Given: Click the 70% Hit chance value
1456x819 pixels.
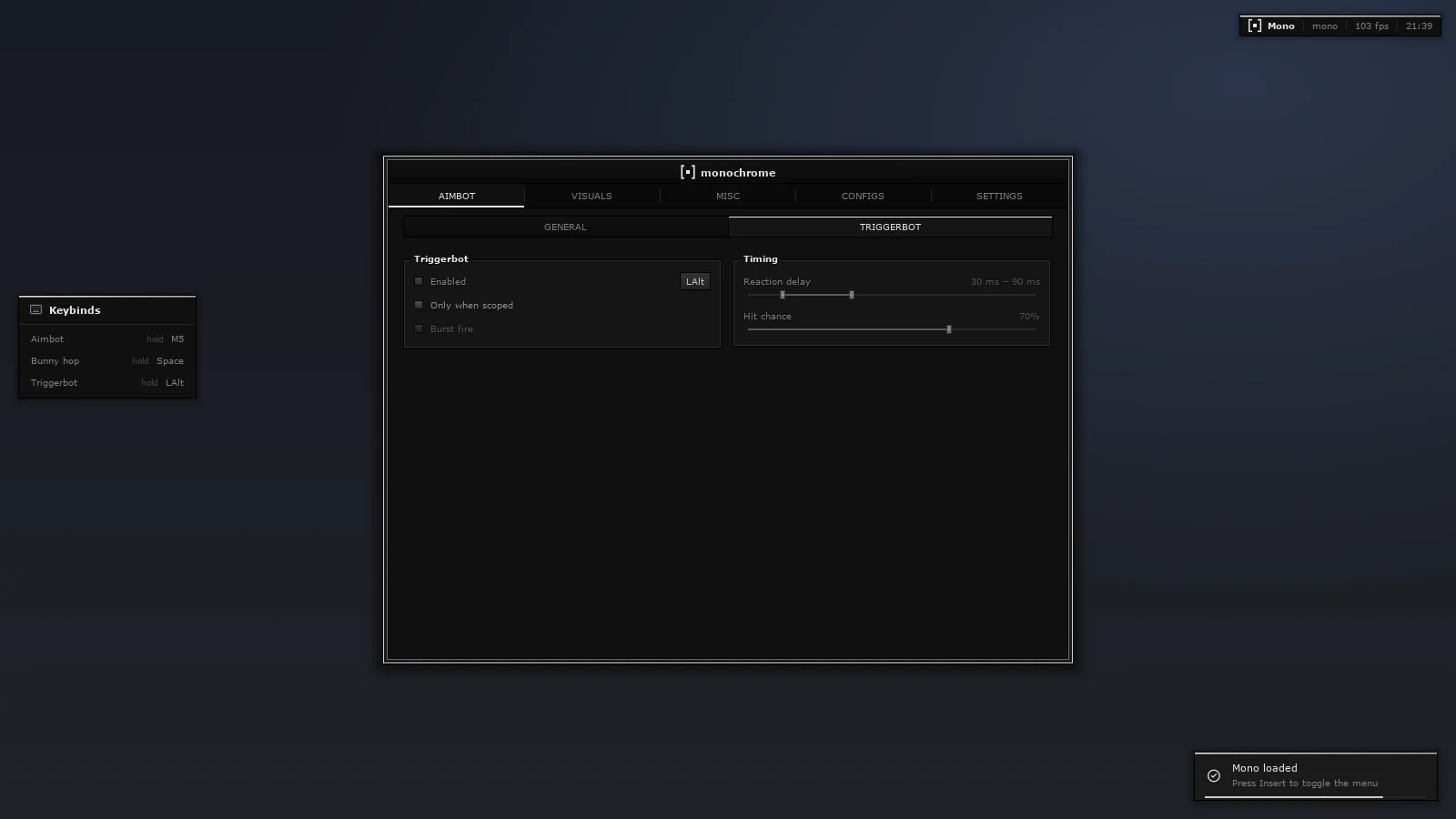Looking at the screenshot, I should [x=1029, y=316].
